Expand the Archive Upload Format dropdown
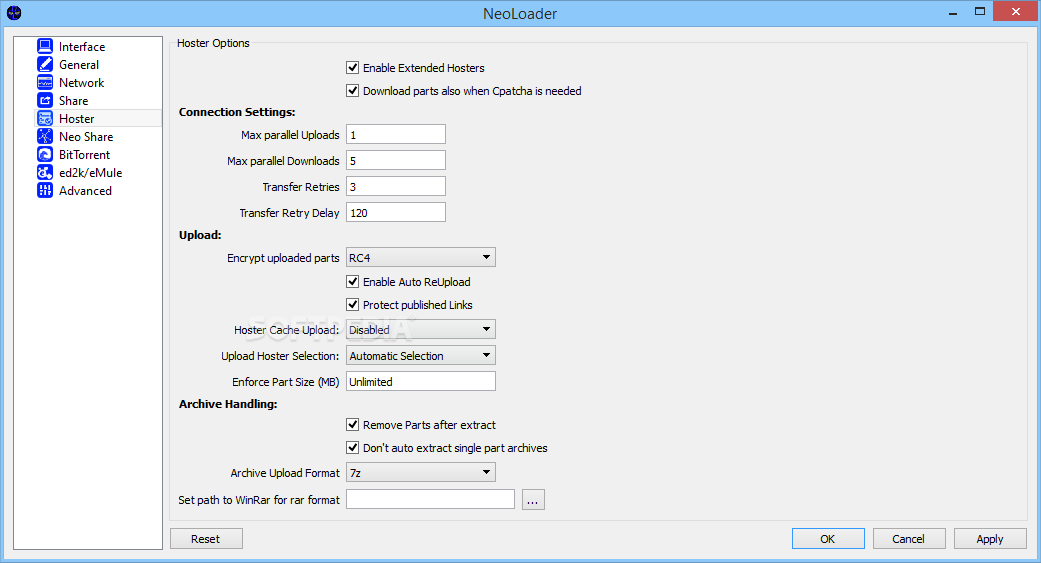The width and height of the screenshot is (1041, 563). pos(421,473)
